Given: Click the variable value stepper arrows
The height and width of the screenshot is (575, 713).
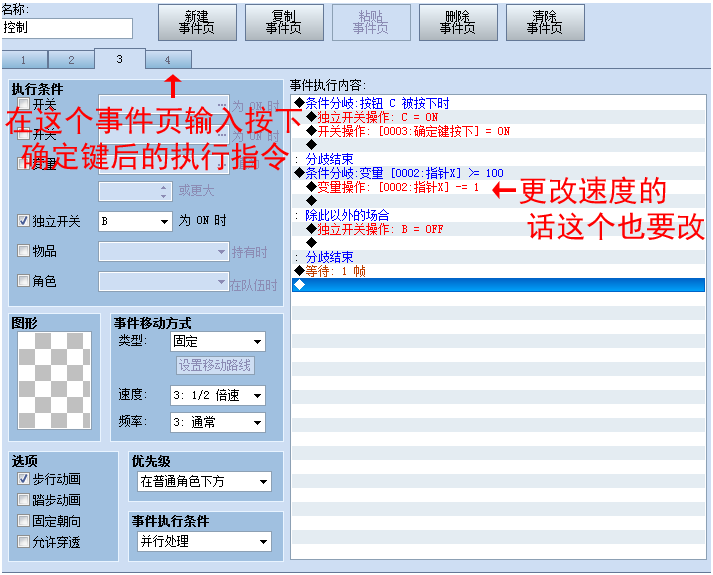Looking at the screenshot, I should [163, 191].
